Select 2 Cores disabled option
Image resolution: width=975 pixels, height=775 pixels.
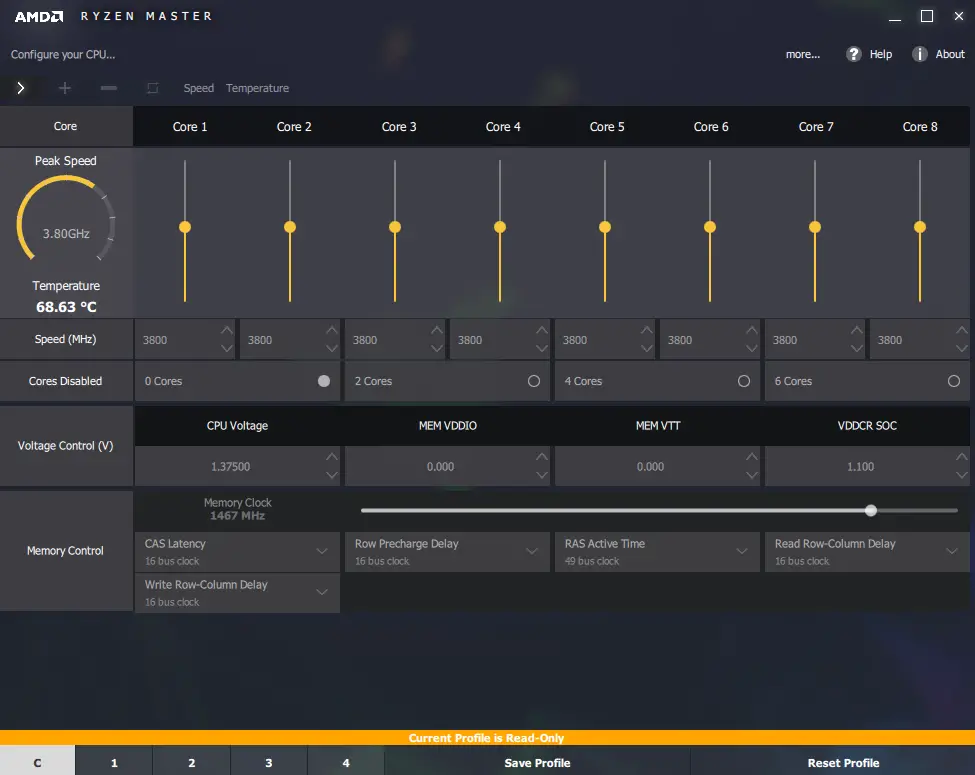click(x=534, y=381)
